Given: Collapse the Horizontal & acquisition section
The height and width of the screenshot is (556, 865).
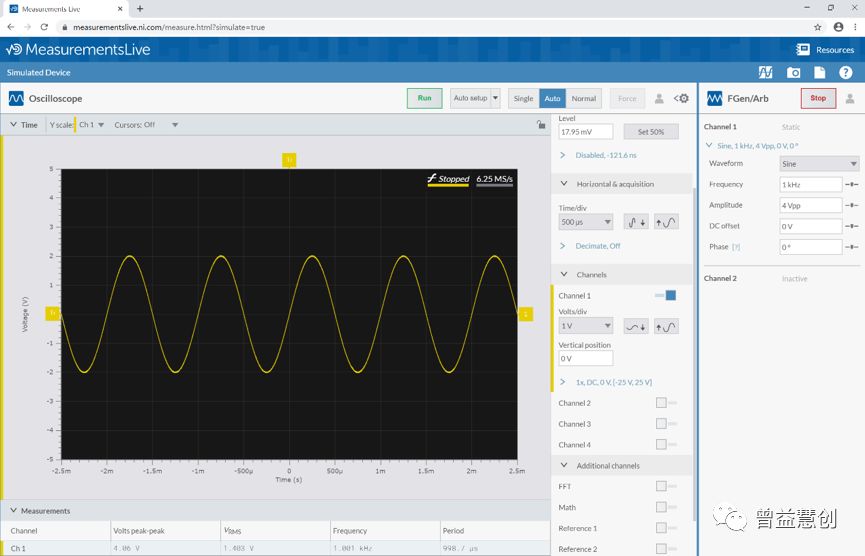Looking at the screenshot, I should [x=565, y=184].
